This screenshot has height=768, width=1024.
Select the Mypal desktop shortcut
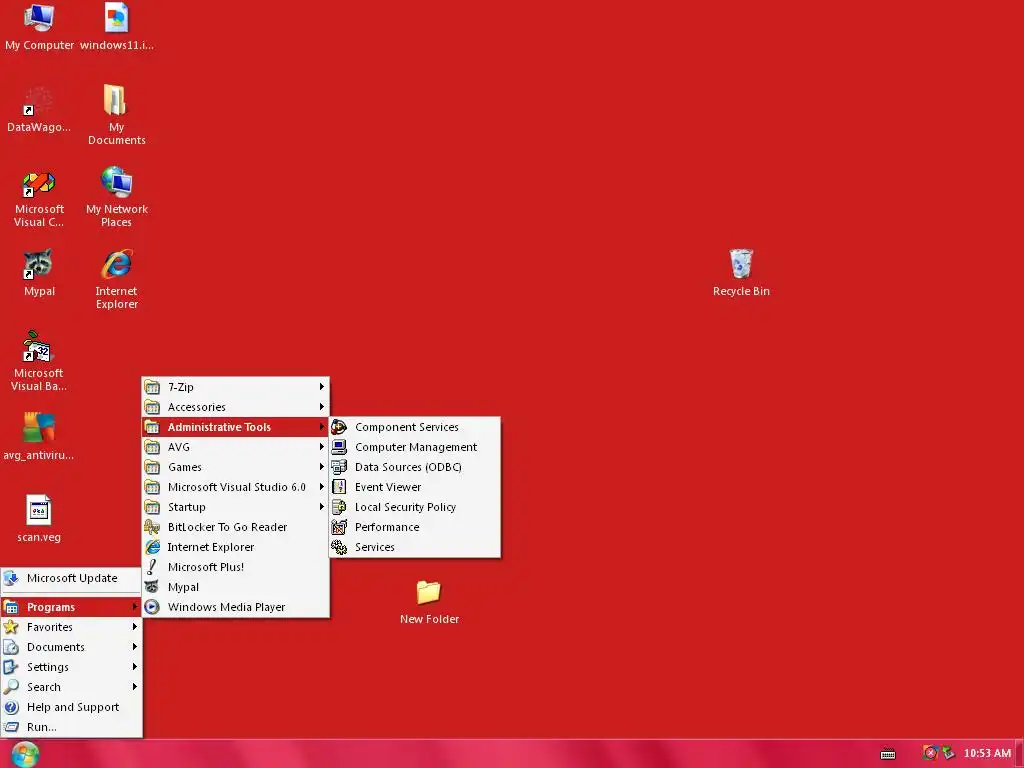39,273
